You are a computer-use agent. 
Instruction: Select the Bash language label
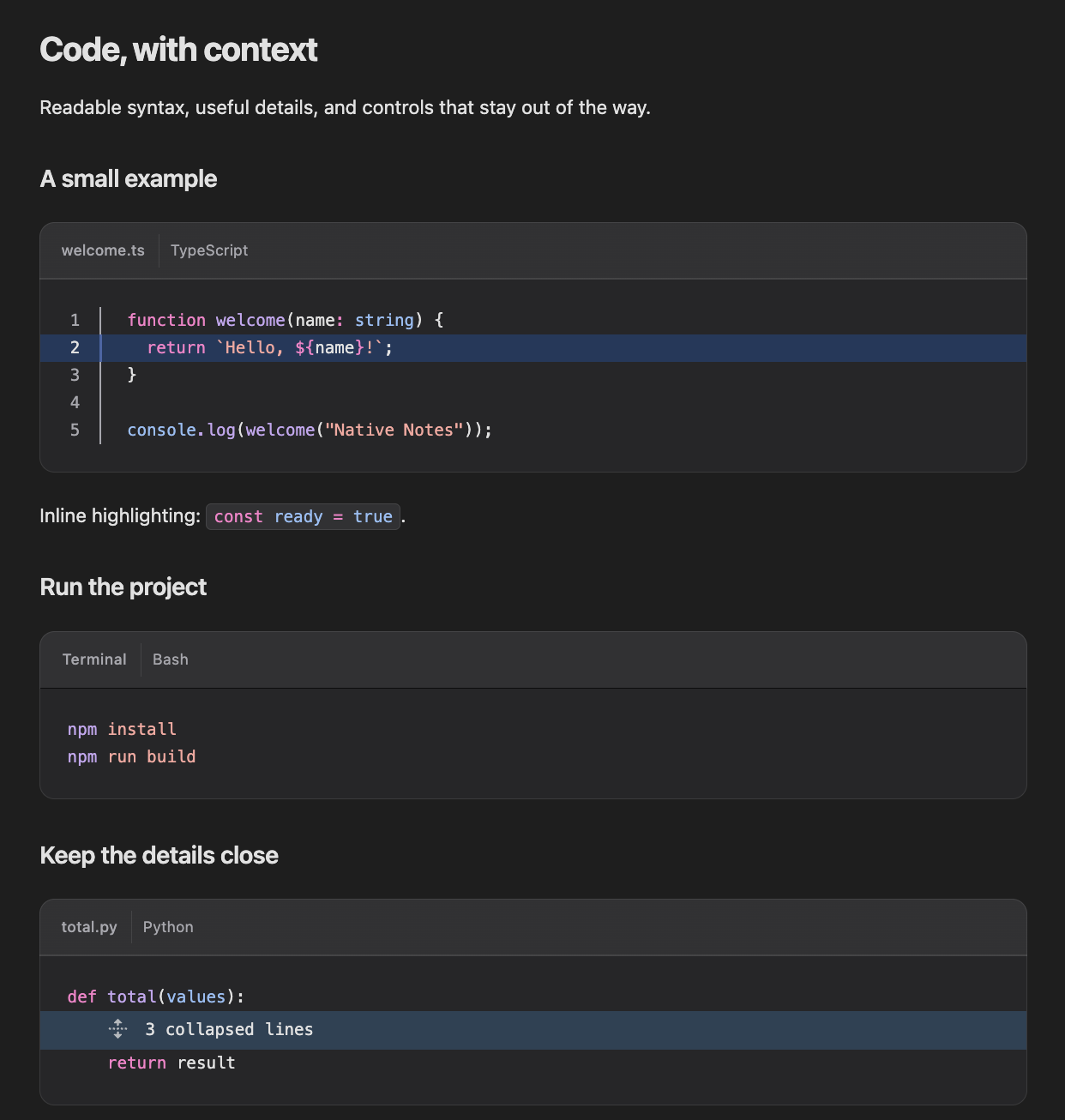coord(171,659)
